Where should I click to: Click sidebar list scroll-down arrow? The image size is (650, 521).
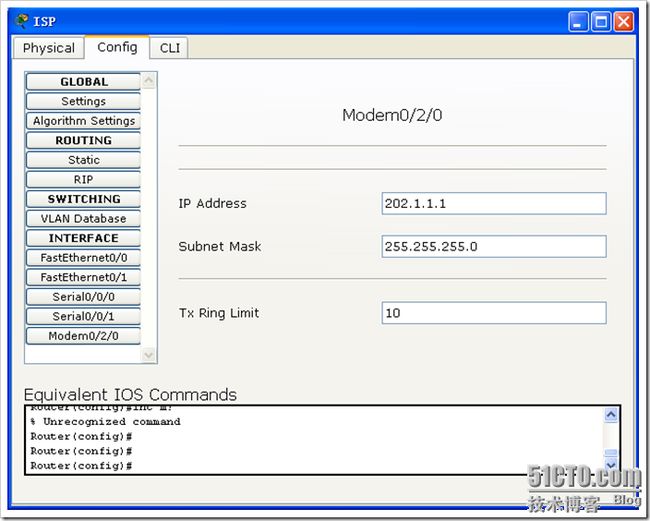click(x=148, y=355)
